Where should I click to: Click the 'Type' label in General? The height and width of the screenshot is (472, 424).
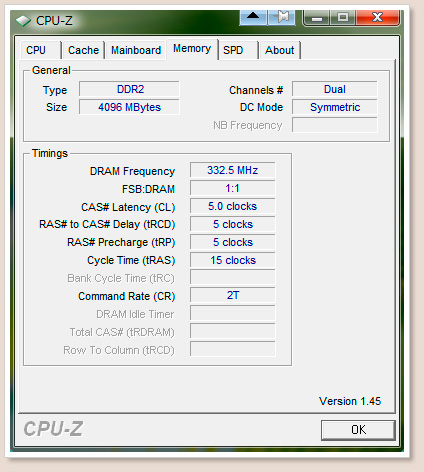pyautogui.click(x=55, y=91)
